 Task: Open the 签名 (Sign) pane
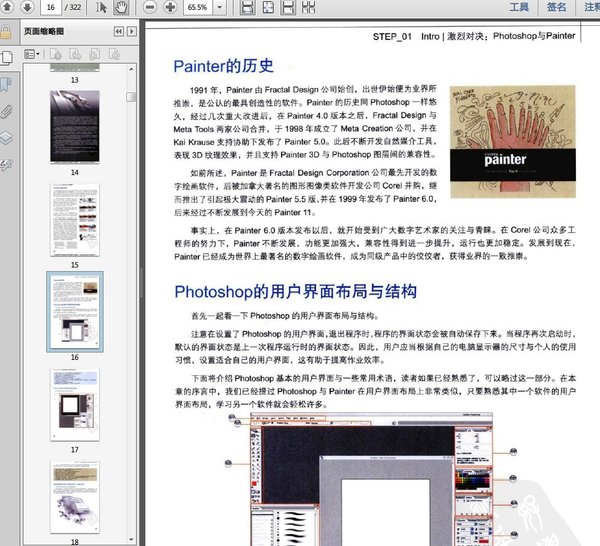click(556, 7)
